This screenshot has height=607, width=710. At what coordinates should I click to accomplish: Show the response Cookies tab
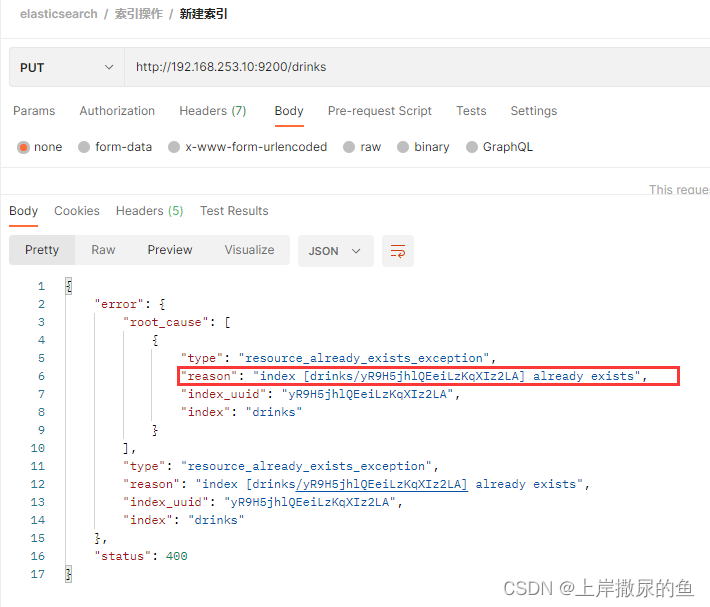click(x=77, y=211)
